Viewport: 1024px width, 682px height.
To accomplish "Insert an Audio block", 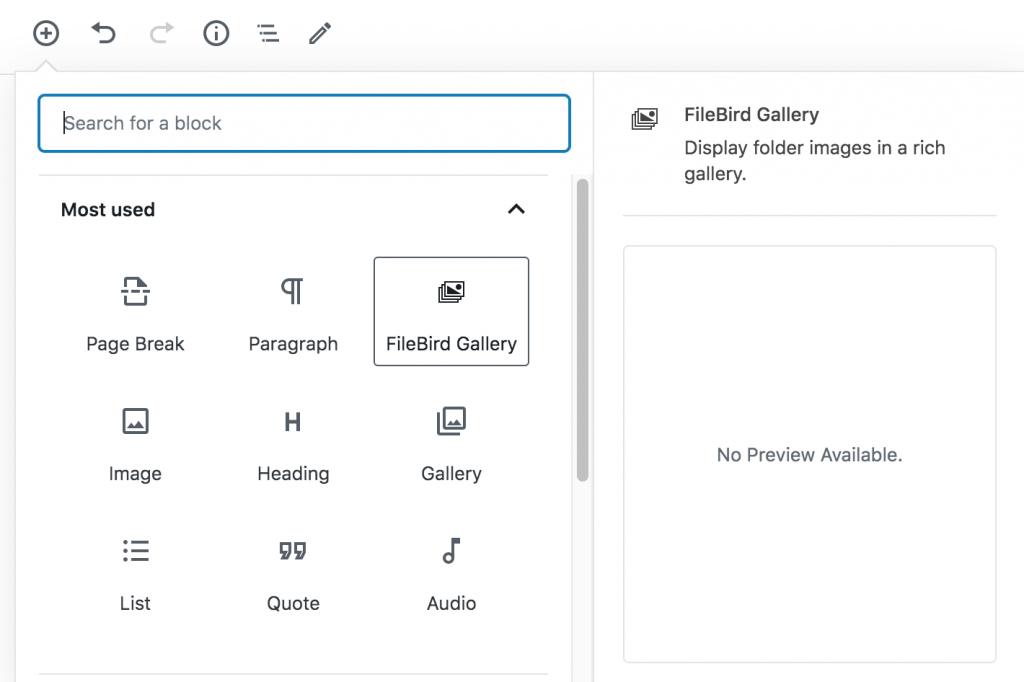I will coord(451,572).
